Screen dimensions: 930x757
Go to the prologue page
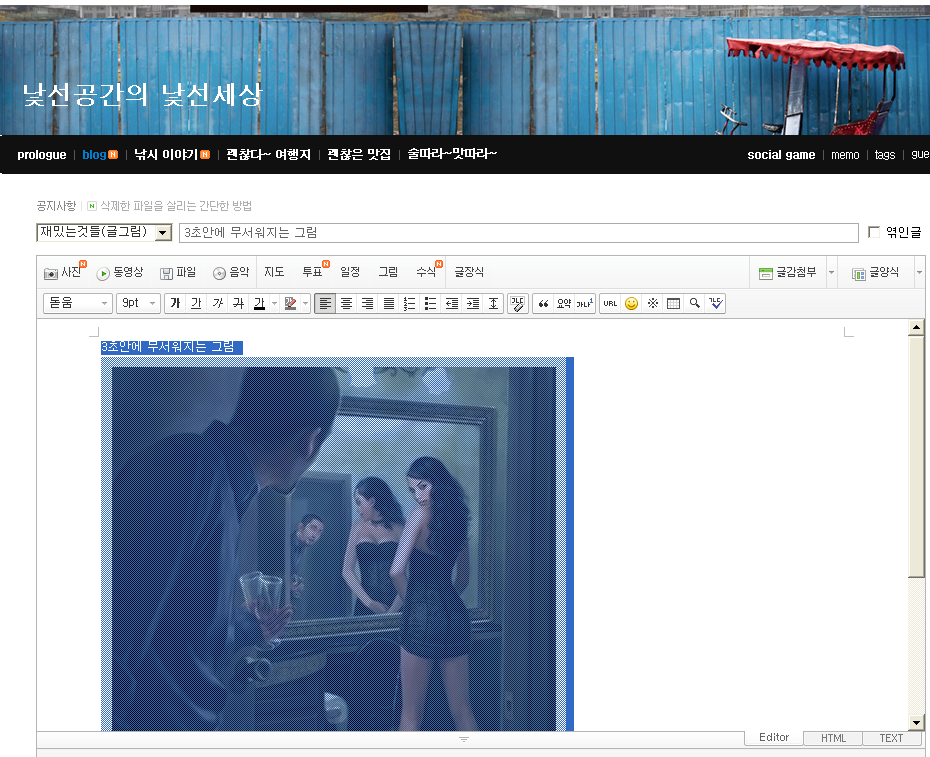click(x=42, y=155)
